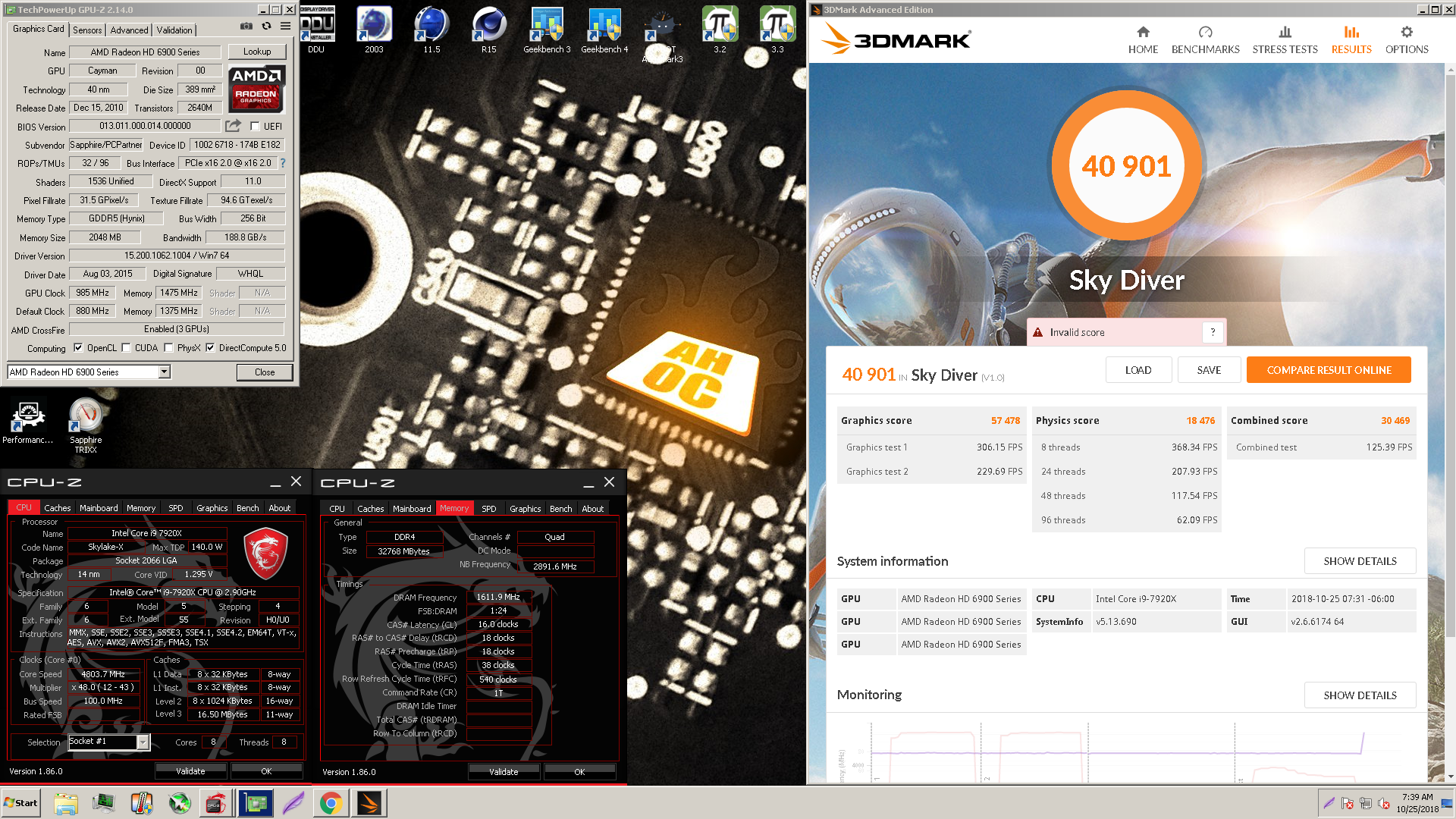Click the GPU-Z refresh icon
The width and height of the screenshot is (1456, 819).
click(x=266, y=26)
